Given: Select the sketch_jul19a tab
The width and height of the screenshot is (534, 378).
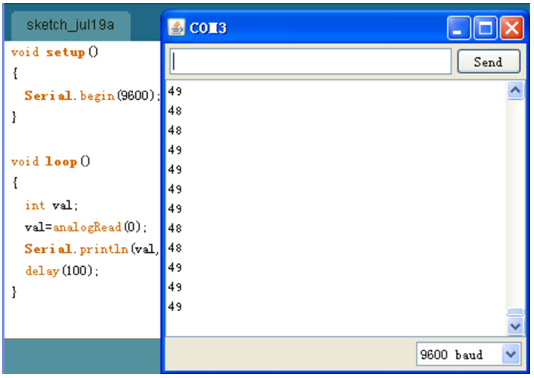Looking at the screenshot, I should point(70,26).
